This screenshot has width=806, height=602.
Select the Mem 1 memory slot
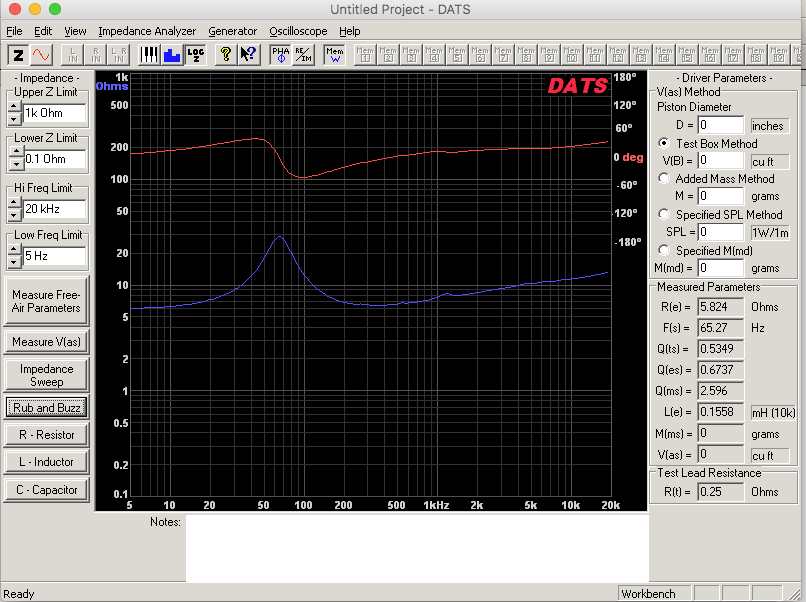point(365,54)
